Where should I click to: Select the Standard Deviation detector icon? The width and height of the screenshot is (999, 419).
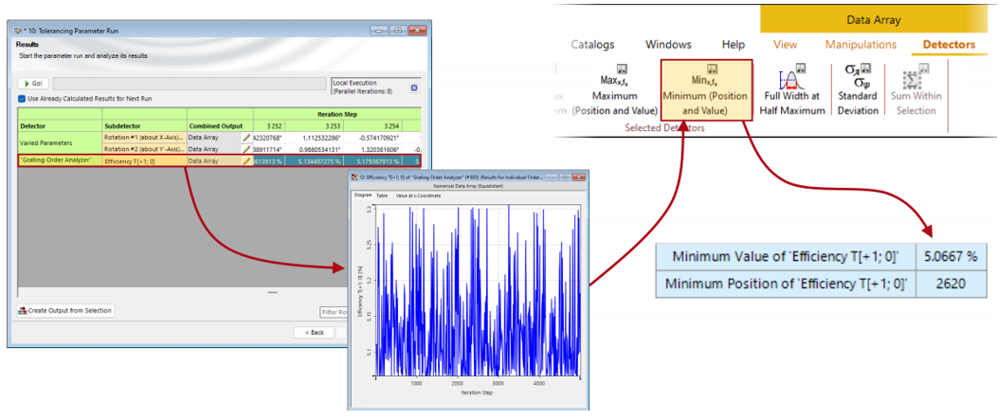tap(858, 75)
